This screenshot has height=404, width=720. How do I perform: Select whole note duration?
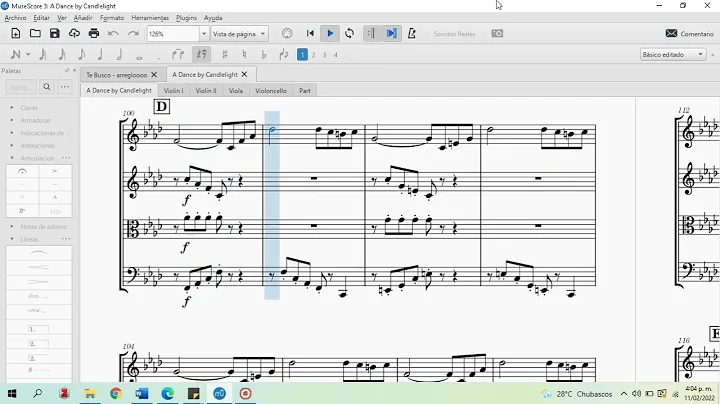[x=139, y=56]
